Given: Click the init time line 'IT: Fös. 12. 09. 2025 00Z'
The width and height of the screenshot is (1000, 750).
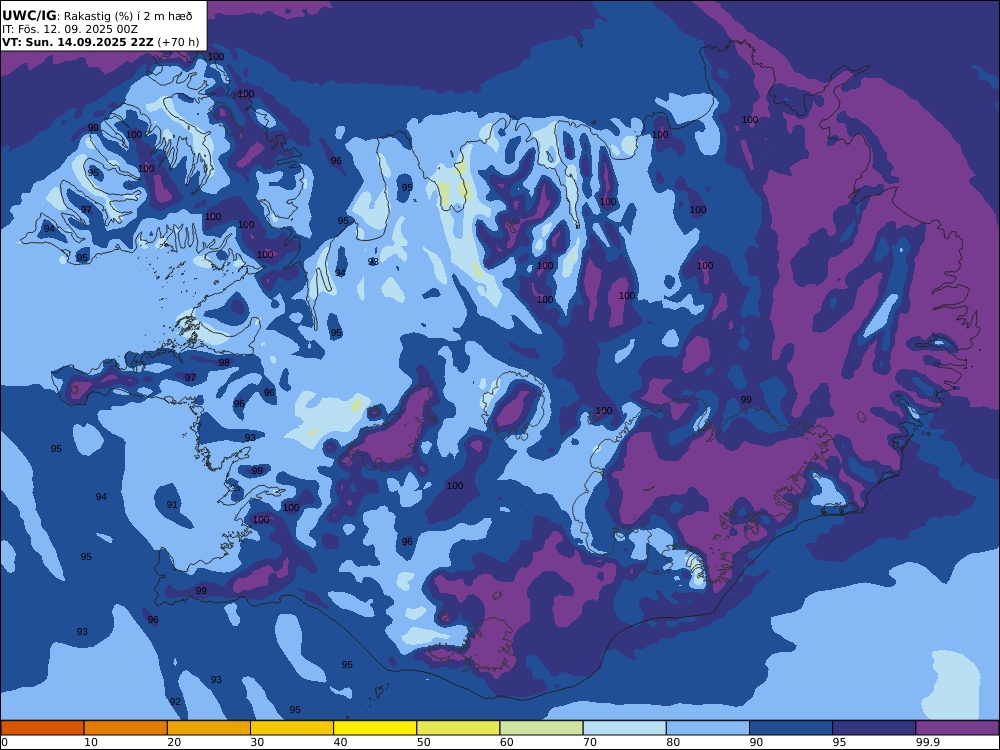Looking at the screenshot, I should (x=70, y=29).
